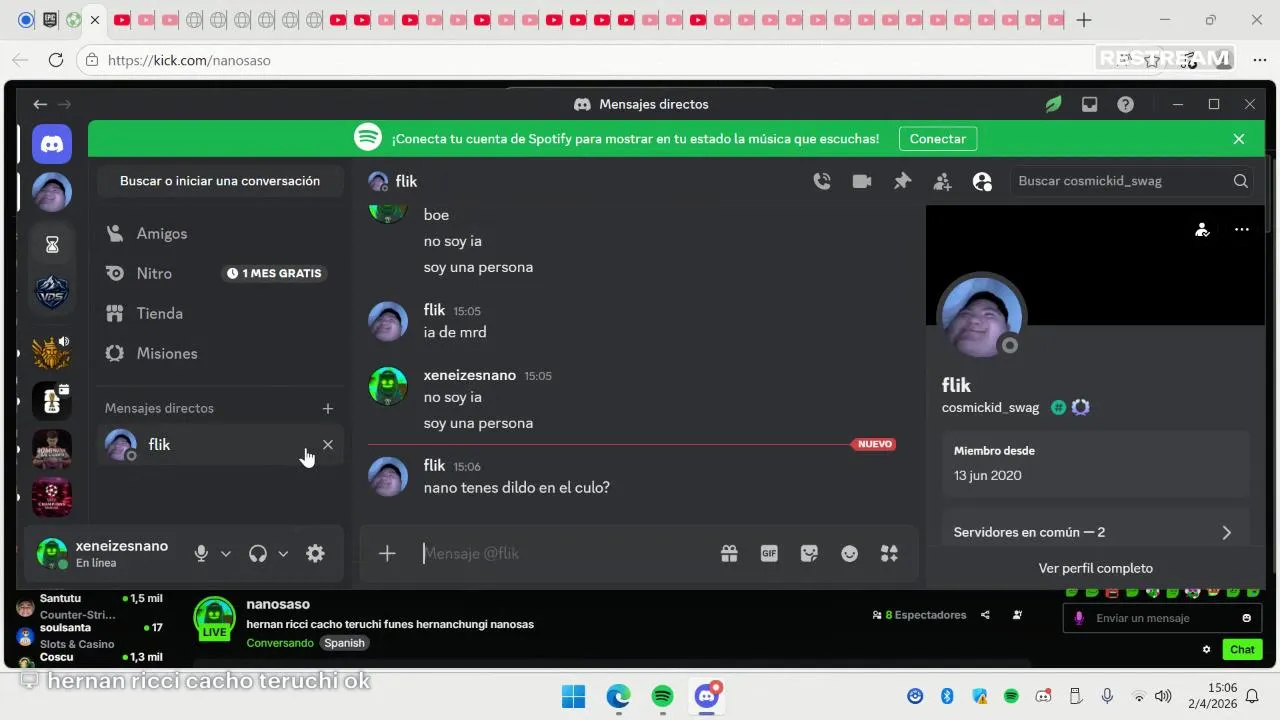
Task: Open user settings gear
Action: 315,553
